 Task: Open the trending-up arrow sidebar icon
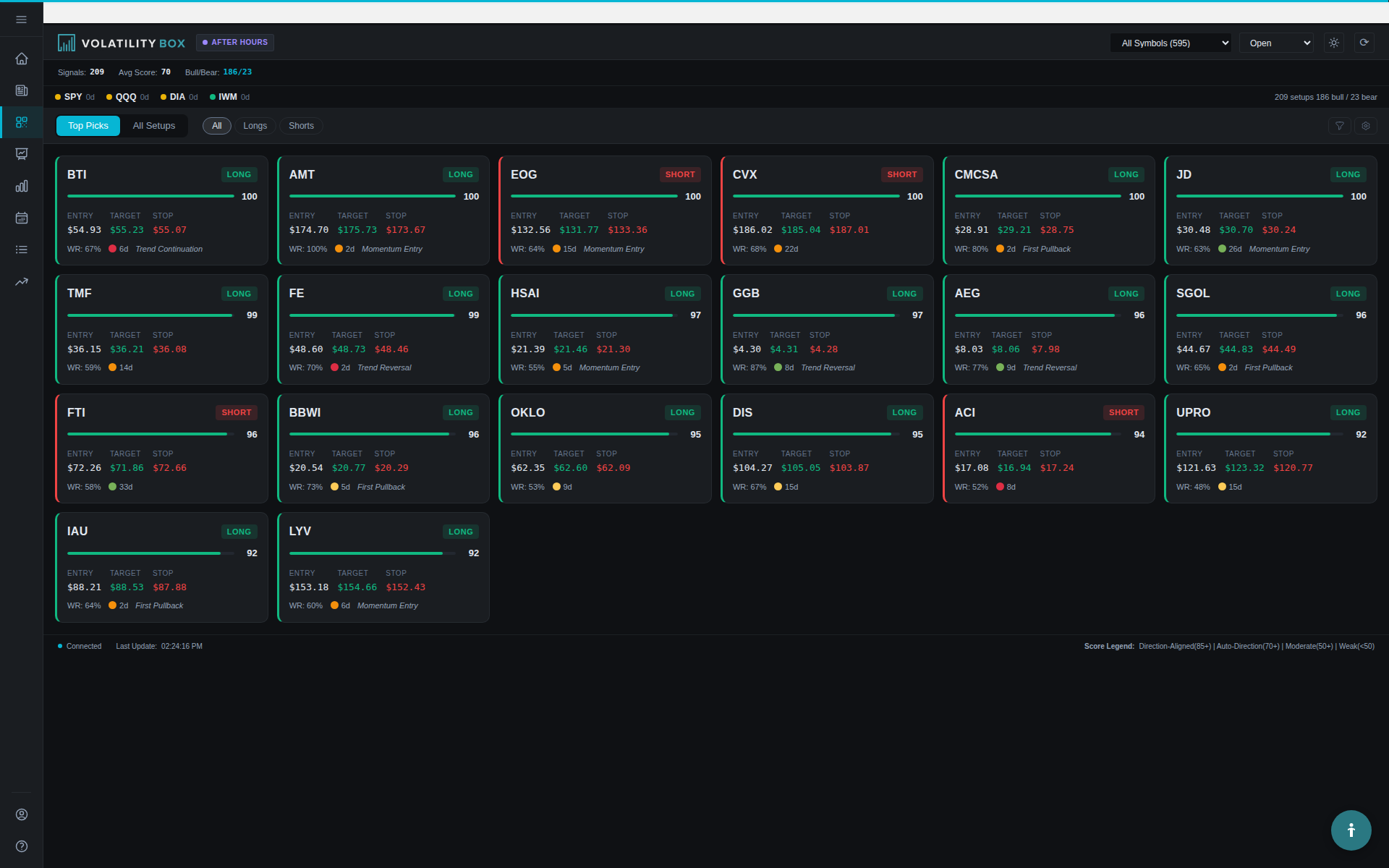click(22, 281)
